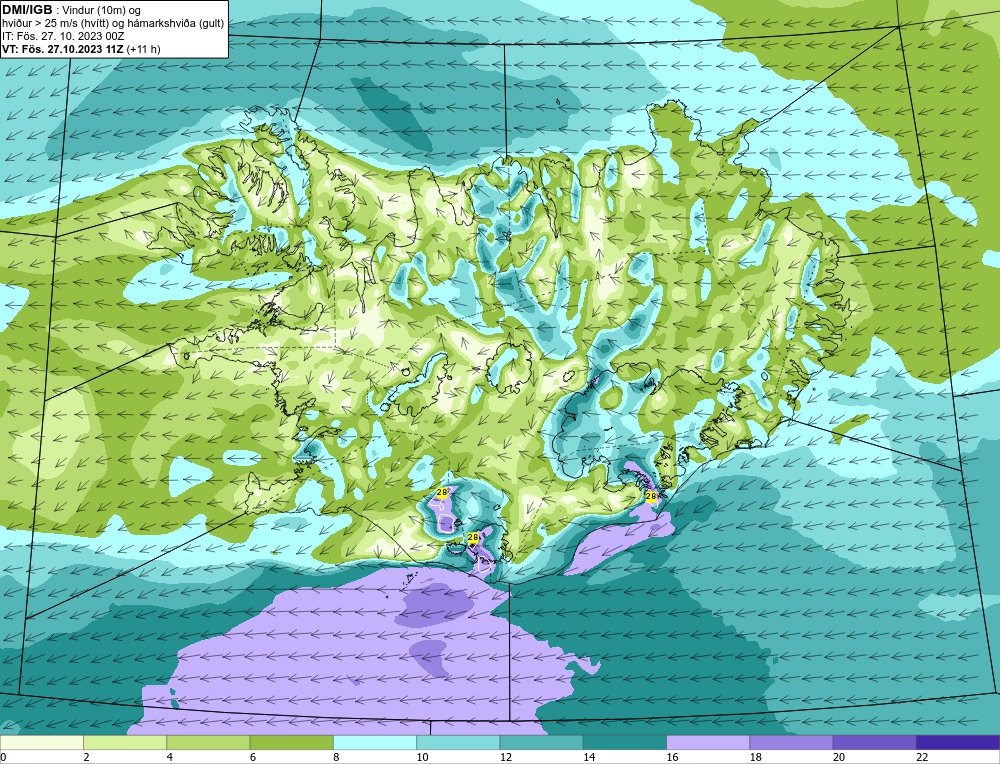Click the 'hviður > 25 m/s (hvítt)' line
This screenshot has height=764, width=1000.
[57, 24]
